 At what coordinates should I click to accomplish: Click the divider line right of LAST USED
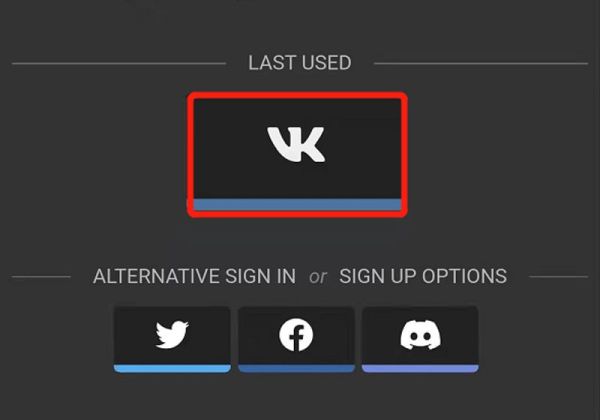[481, 63]
